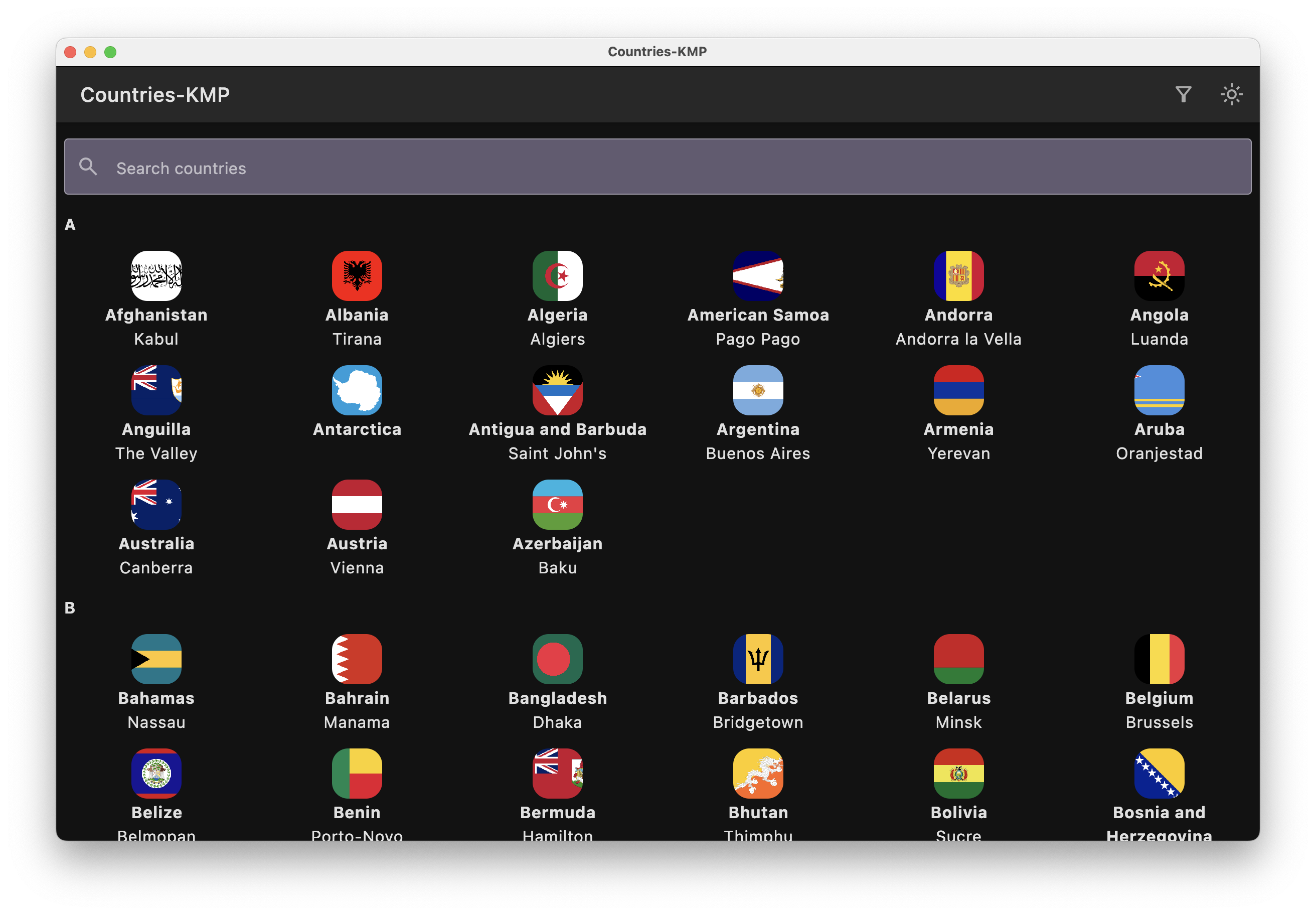Image resolution: width=1316 pixels, height=915 pixels.
Task: Select the Belarus flag icon
Action: 959,659
